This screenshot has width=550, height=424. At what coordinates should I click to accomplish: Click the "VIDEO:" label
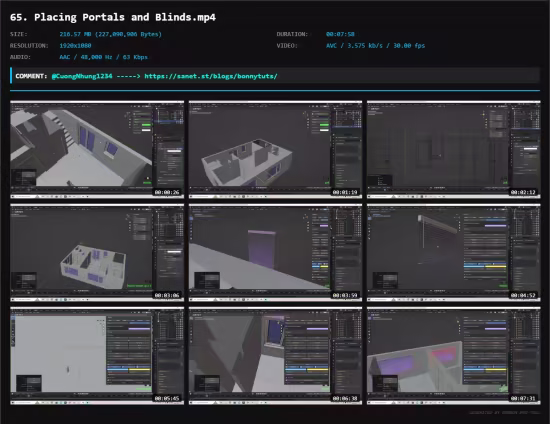coord(287,46)
